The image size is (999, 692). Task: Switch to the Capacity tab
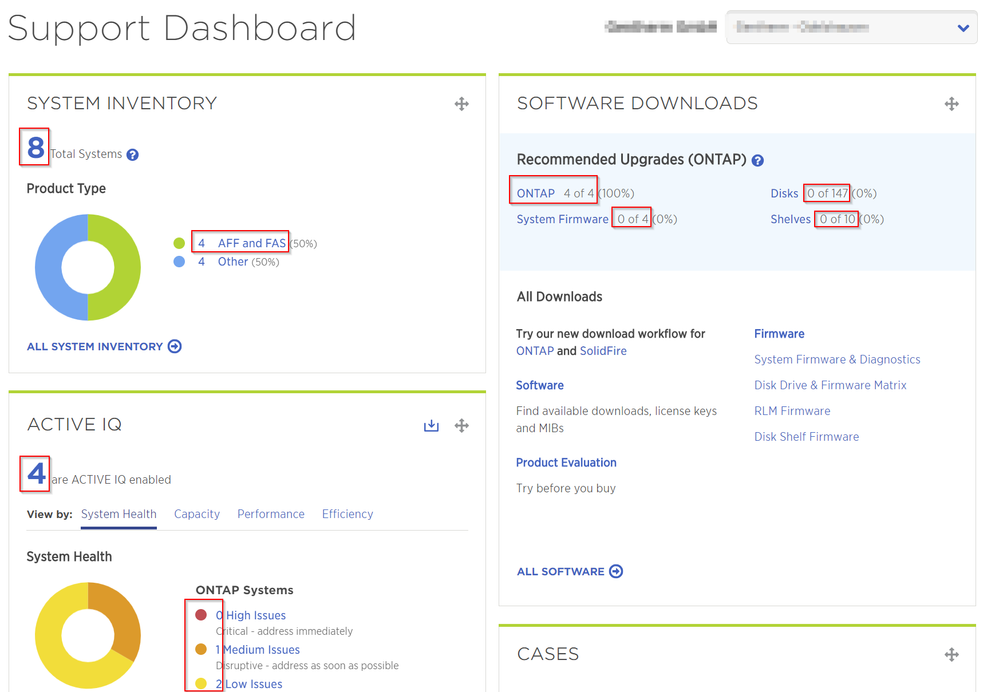[x=196, y=514]
